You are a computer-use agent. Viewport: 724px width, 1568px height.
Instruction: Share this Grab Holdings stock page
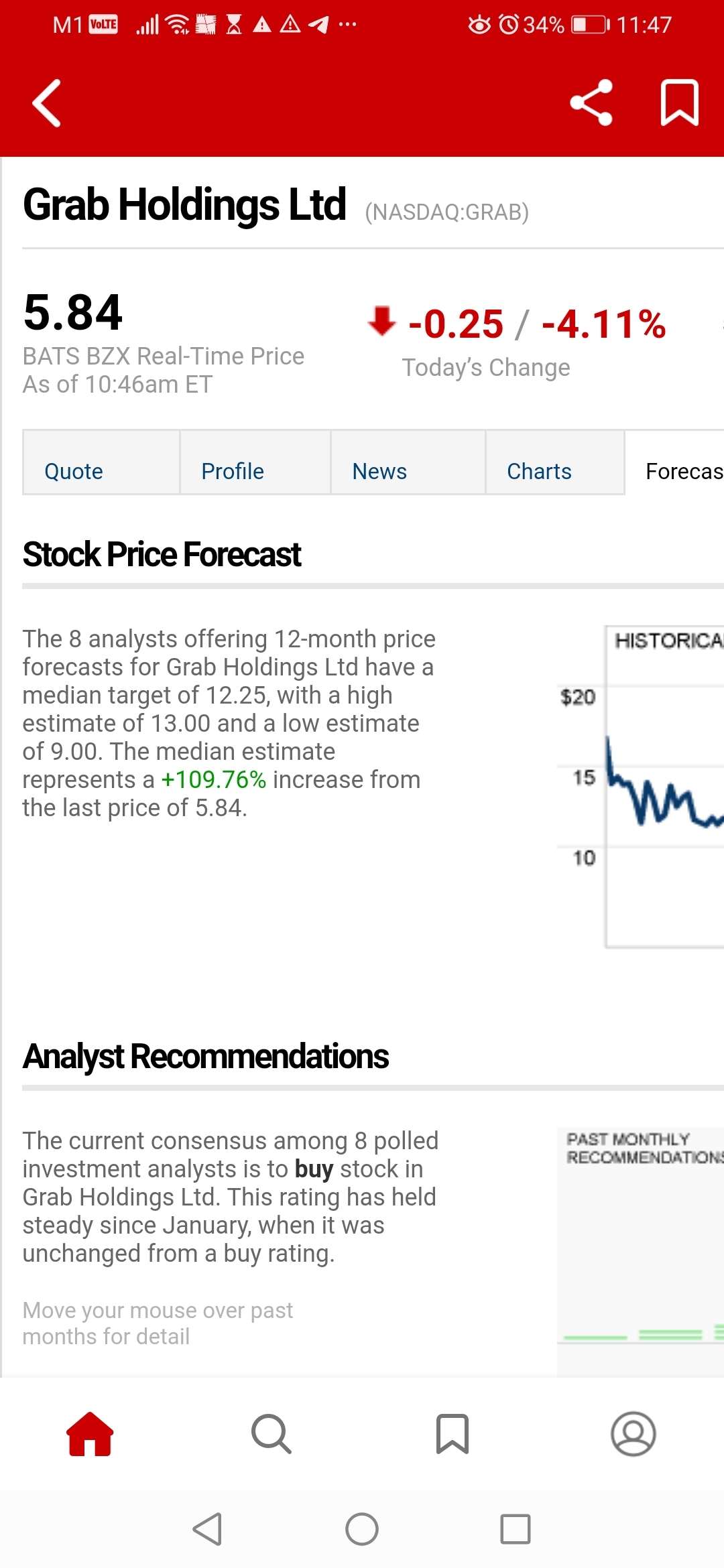(x=591, y=103)
